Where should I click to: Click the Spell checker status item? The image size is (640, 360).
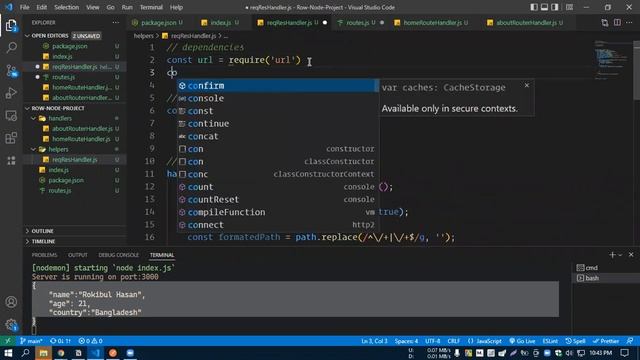coord(575,341)
